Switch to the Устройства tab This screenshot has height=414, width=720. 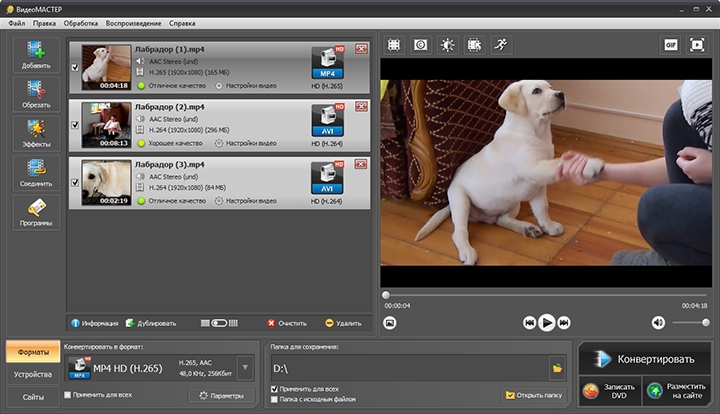(x=33, y=375)
